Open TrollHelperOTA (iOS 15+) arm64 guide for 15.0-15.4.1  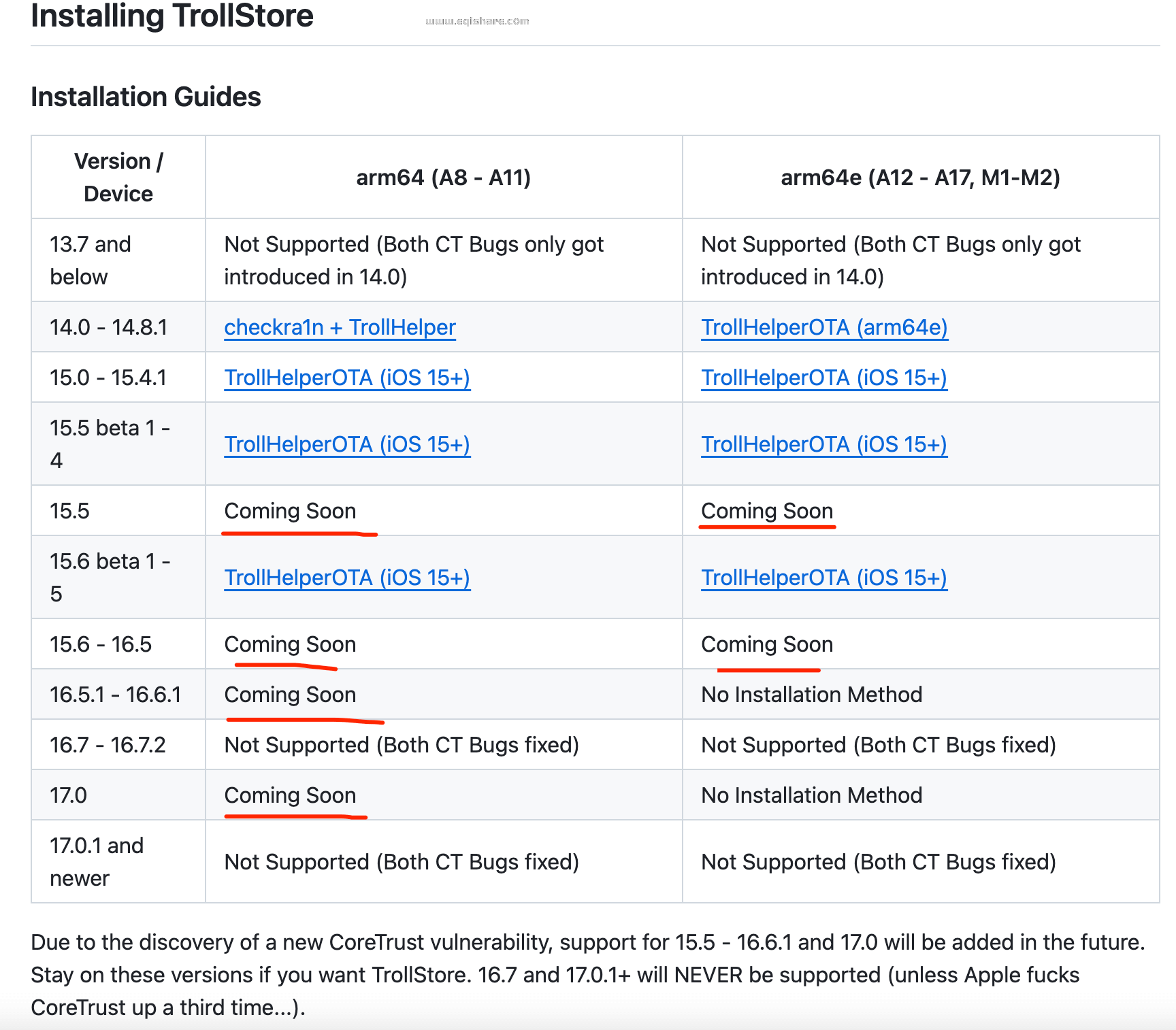346,378
